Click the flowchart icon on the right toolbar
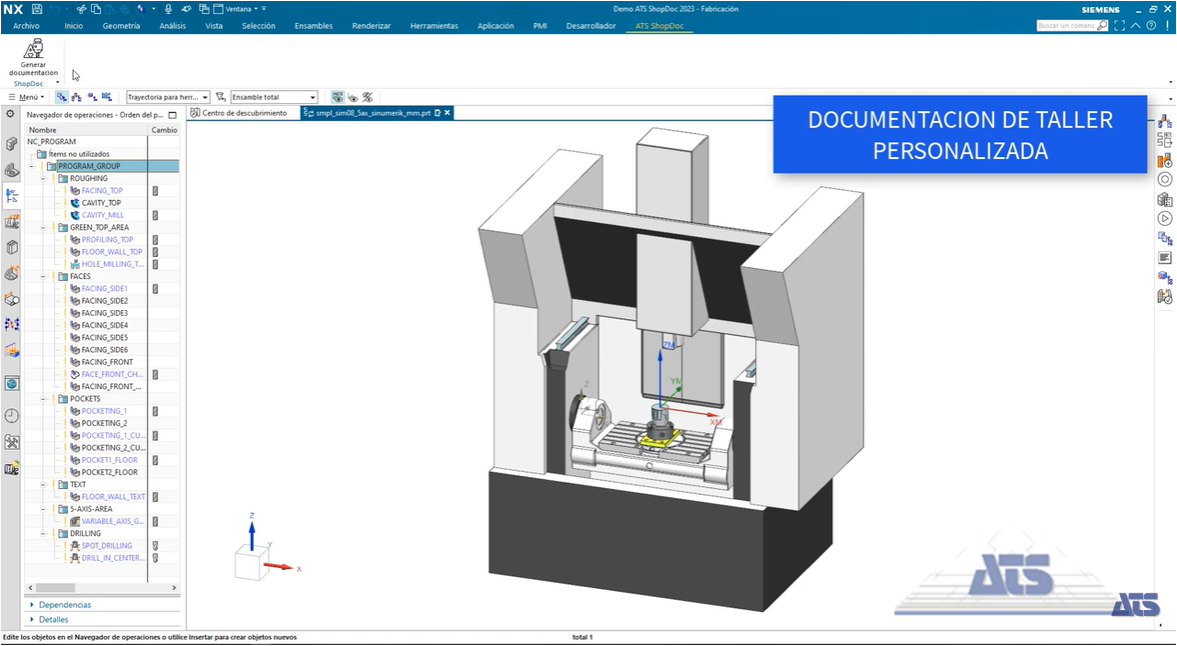Screen dimensions: 1177x646 coord(1164,140)
